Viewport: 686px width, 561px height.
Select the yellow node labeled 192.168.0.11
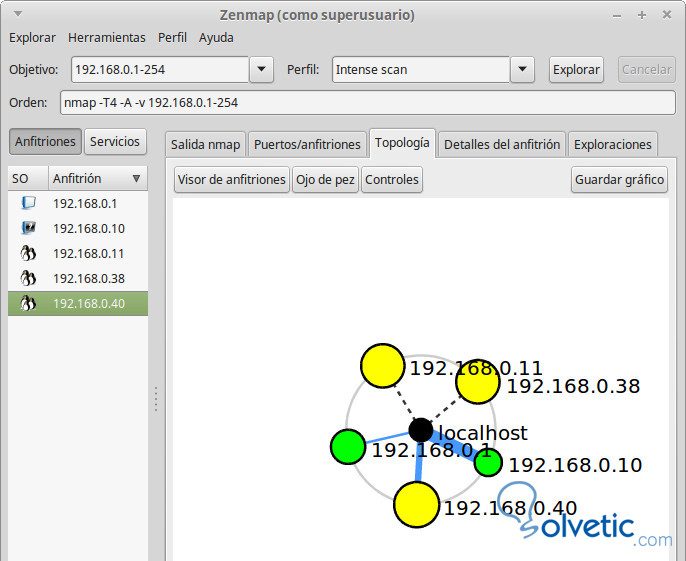pyautogui.click(x=382, y=366)
